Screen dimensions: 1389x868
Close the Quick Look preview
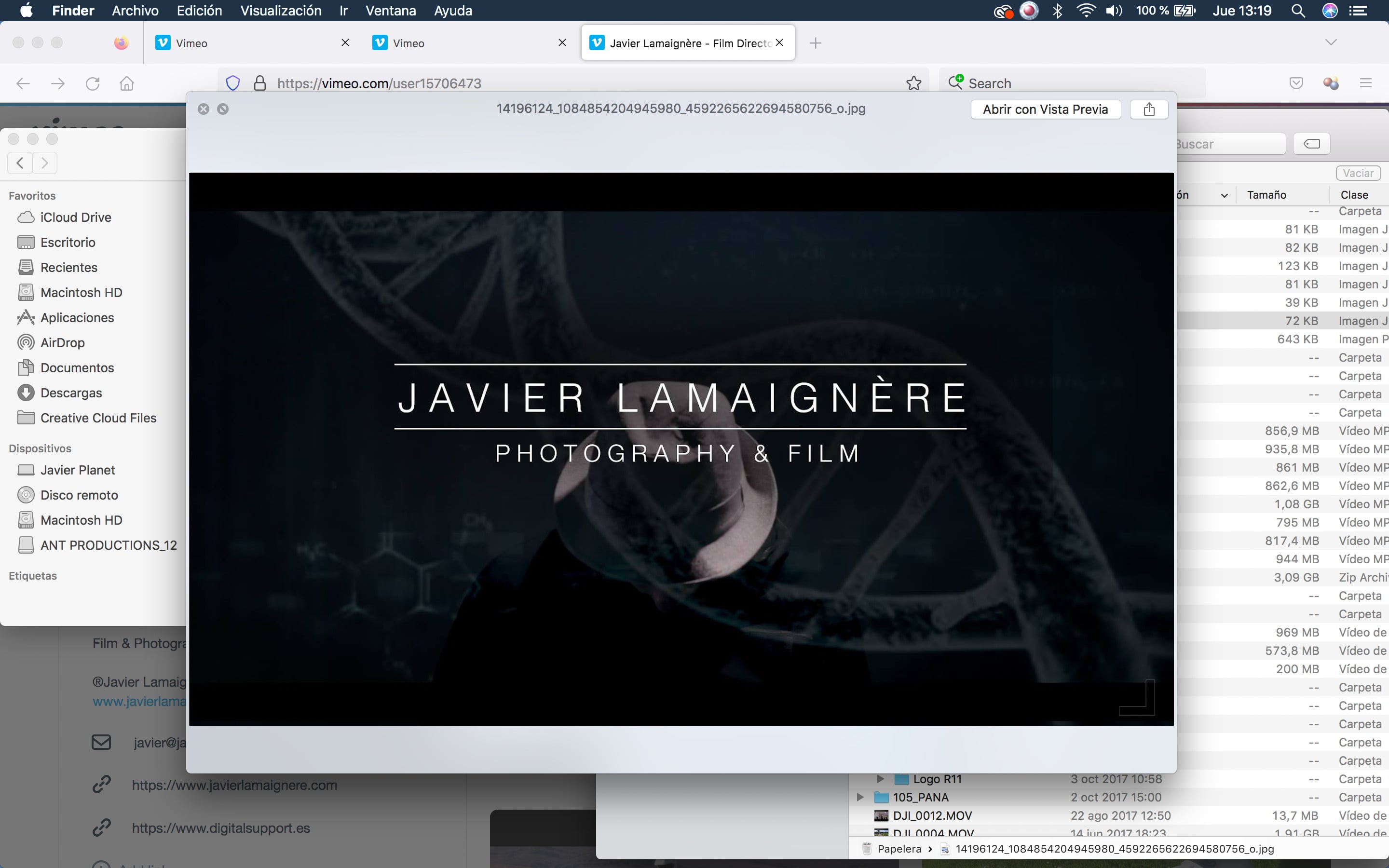(x=203, y=109)
